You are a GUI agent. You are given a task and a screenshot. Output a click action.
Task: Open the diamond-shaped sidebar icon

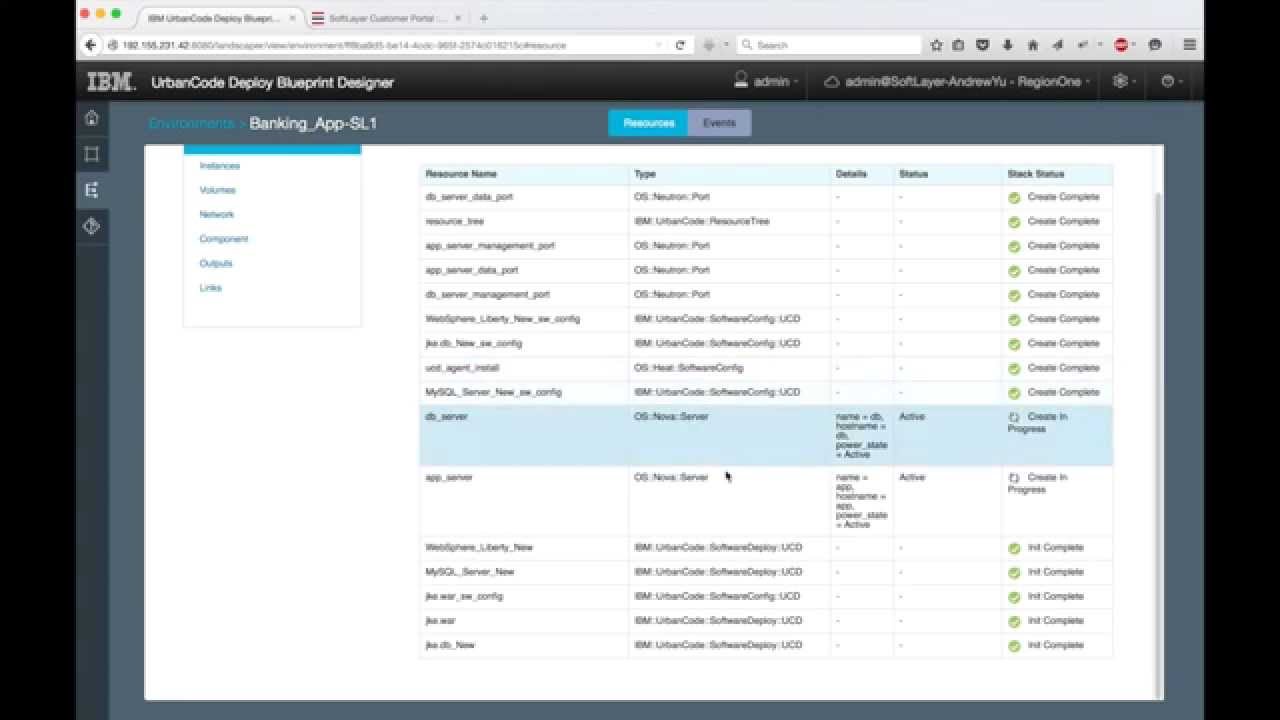click(92, 226)
